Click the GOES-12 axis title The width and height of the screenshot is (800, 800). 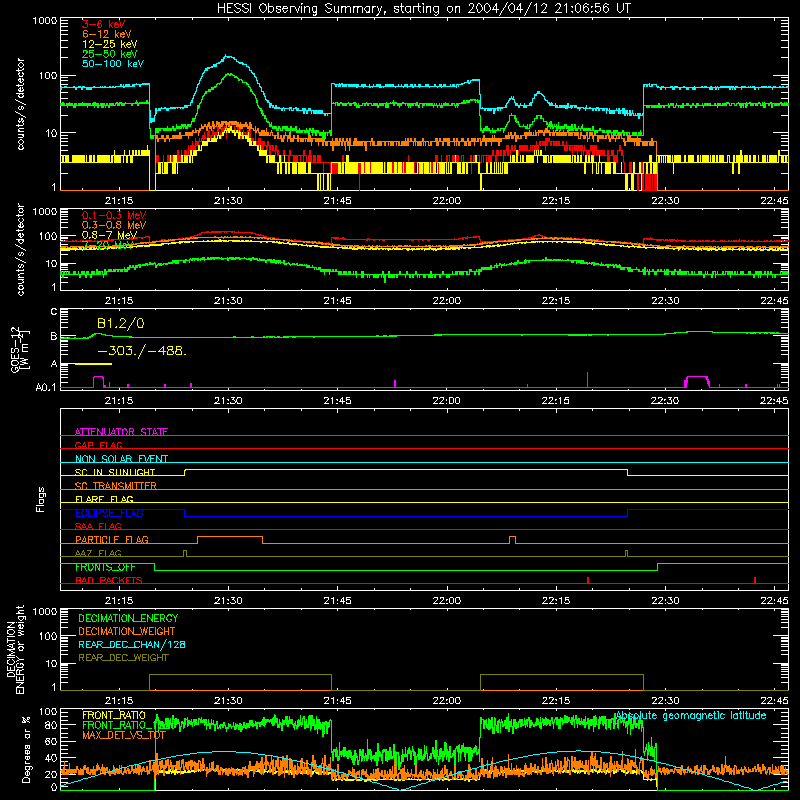20,349
